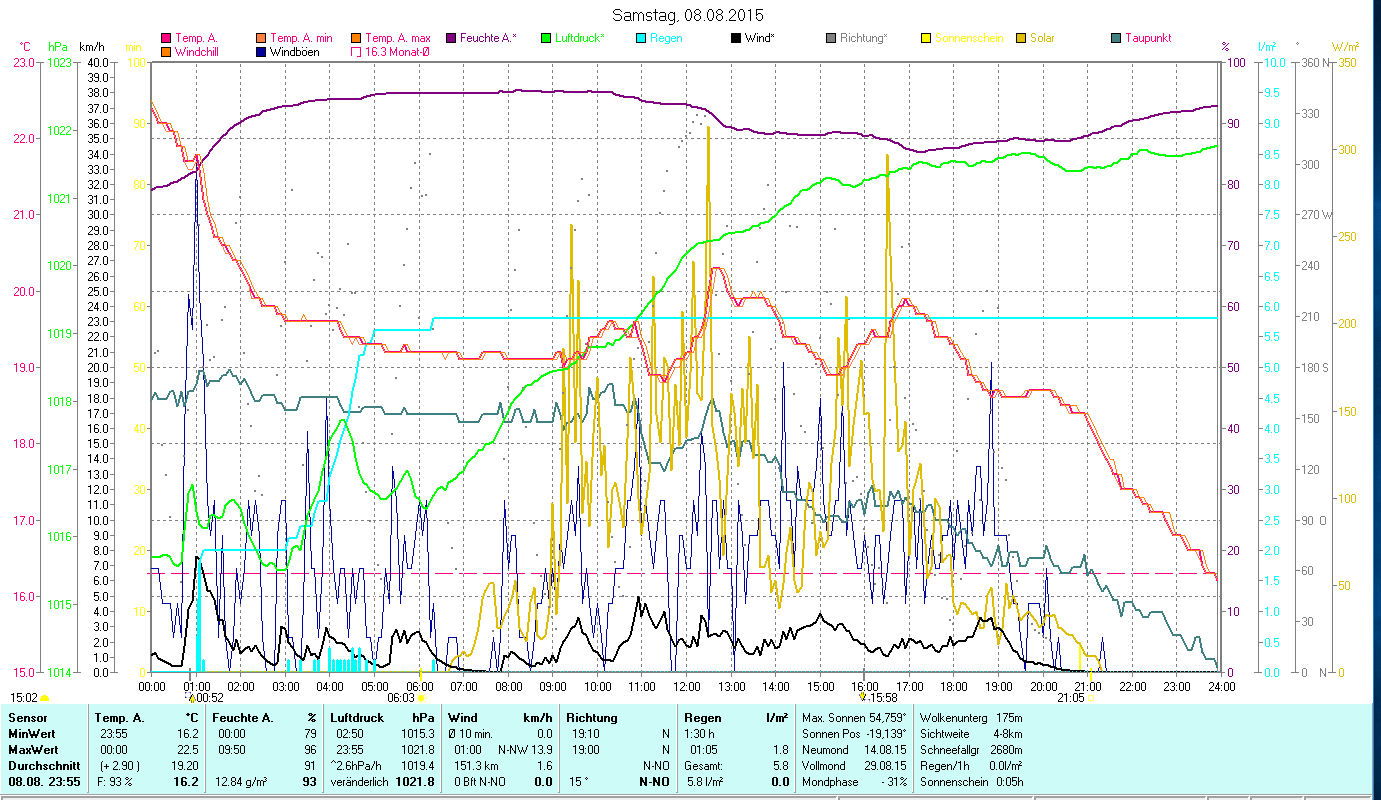Click the arrow marker beside 15:58
Screen dimensions: 1381x800
pyautogui.click(x=862, y=697)
